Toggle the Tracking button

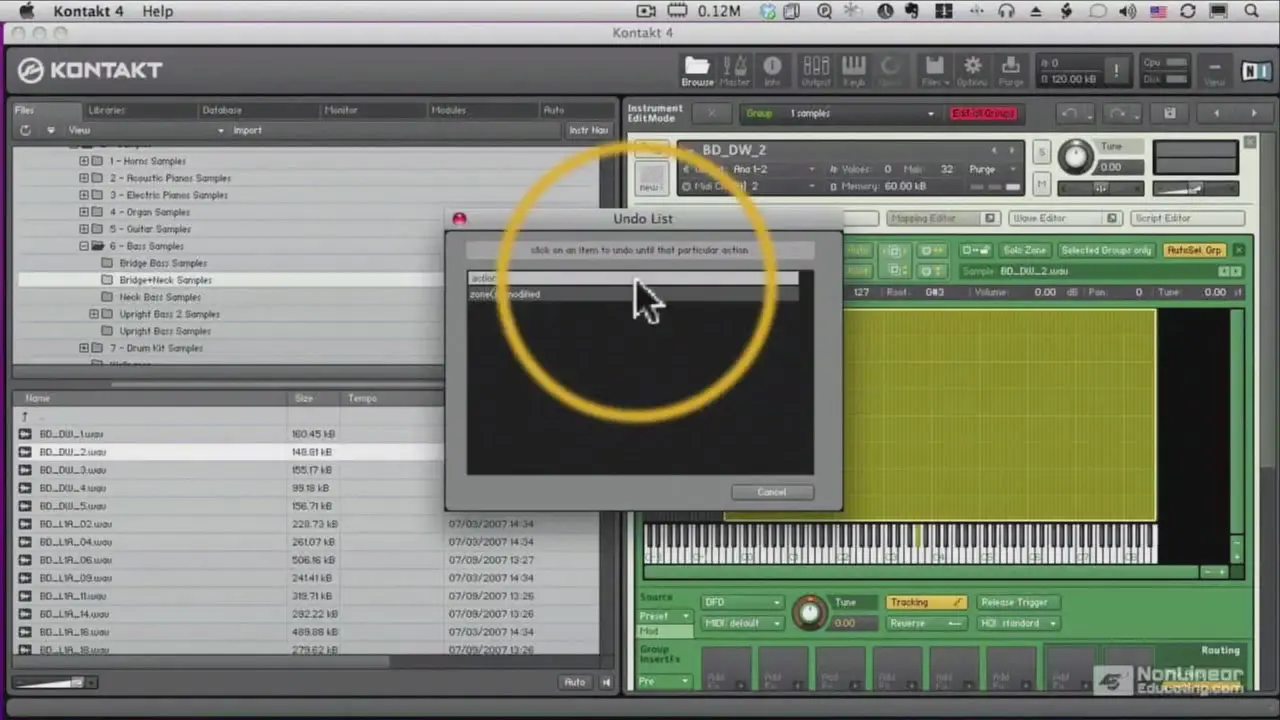point(926,602)
